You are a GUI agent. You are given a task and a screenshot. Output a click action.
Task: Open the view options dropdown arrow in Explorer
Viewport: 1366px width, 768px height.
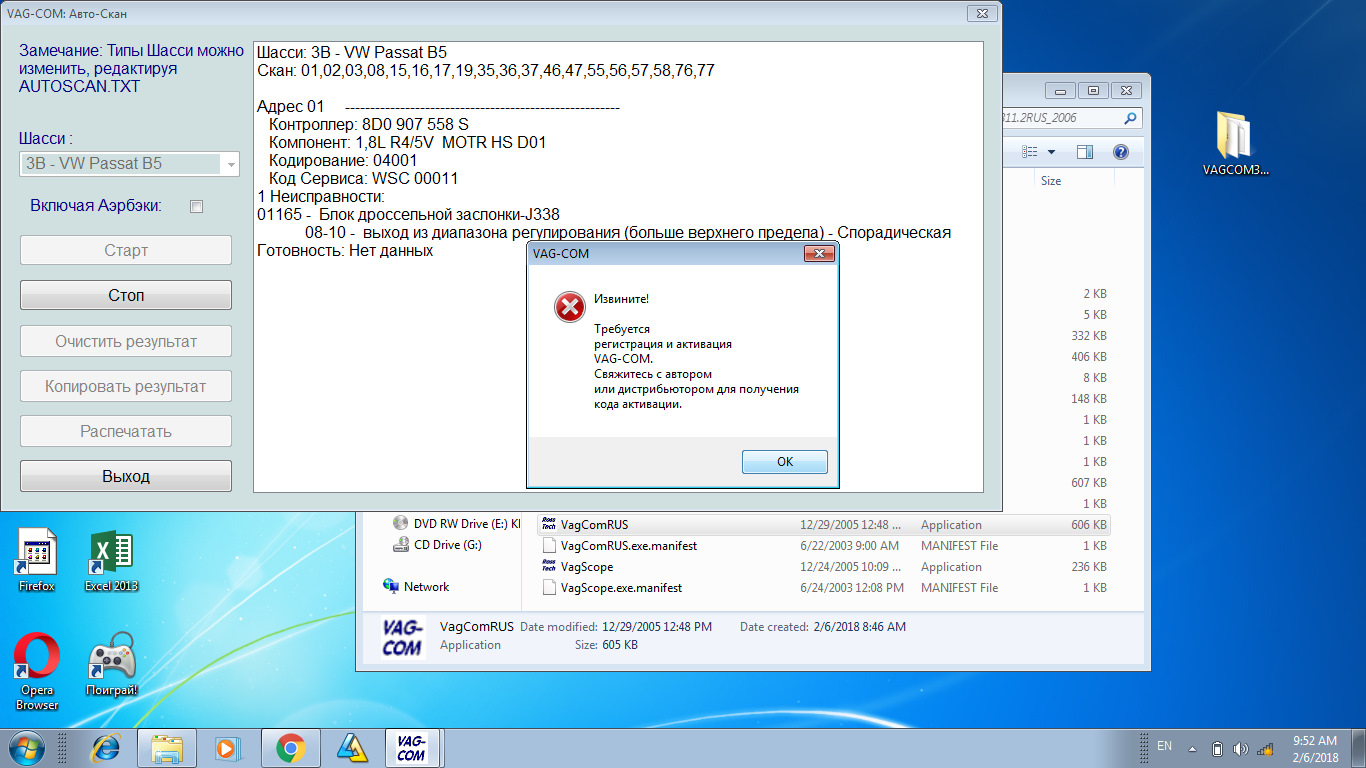tap(1051, 152)
